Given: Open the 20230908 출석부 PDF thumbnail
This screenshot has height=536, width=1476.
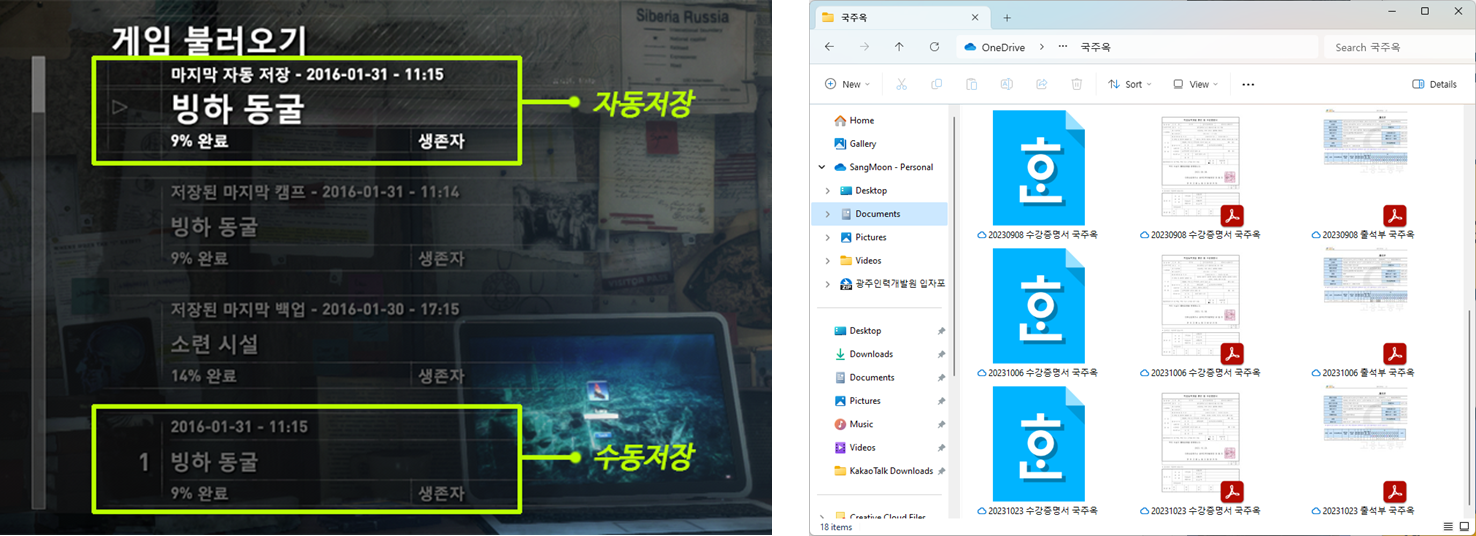Looking at the screenshot, I should (1365, 167).
